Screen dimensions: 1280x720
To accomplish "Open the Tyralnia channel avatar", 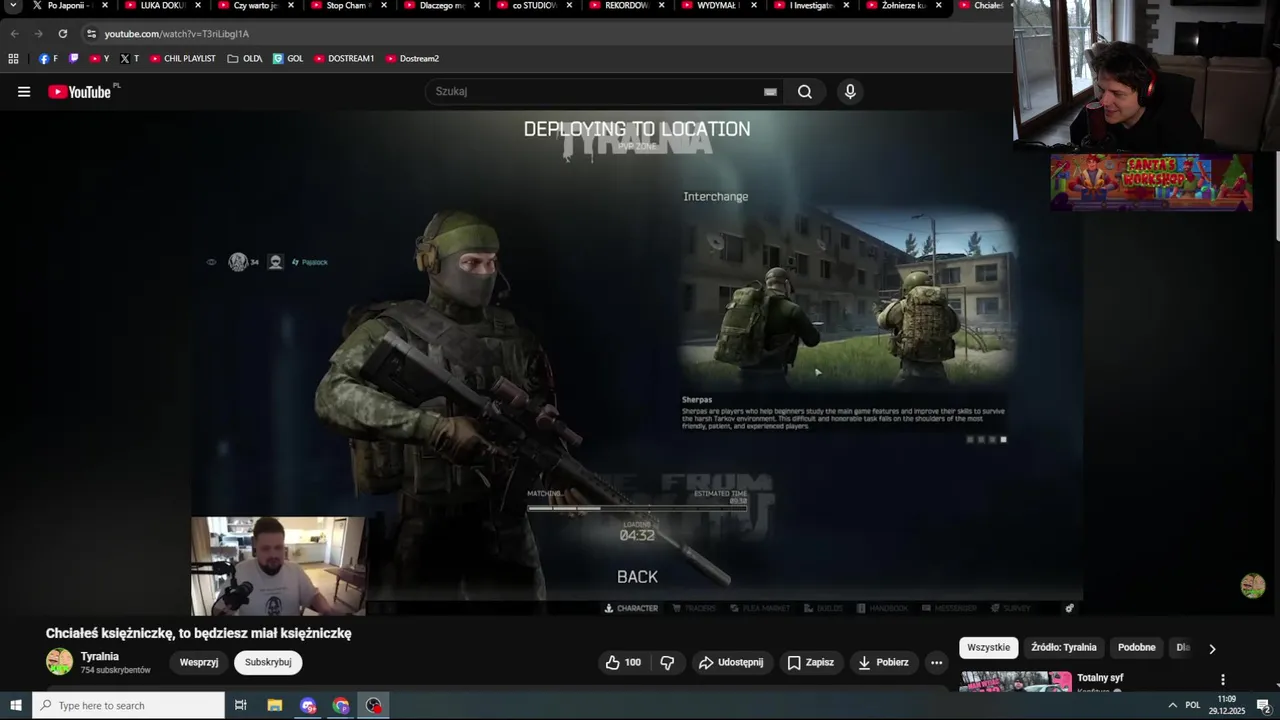I will 60,661.
